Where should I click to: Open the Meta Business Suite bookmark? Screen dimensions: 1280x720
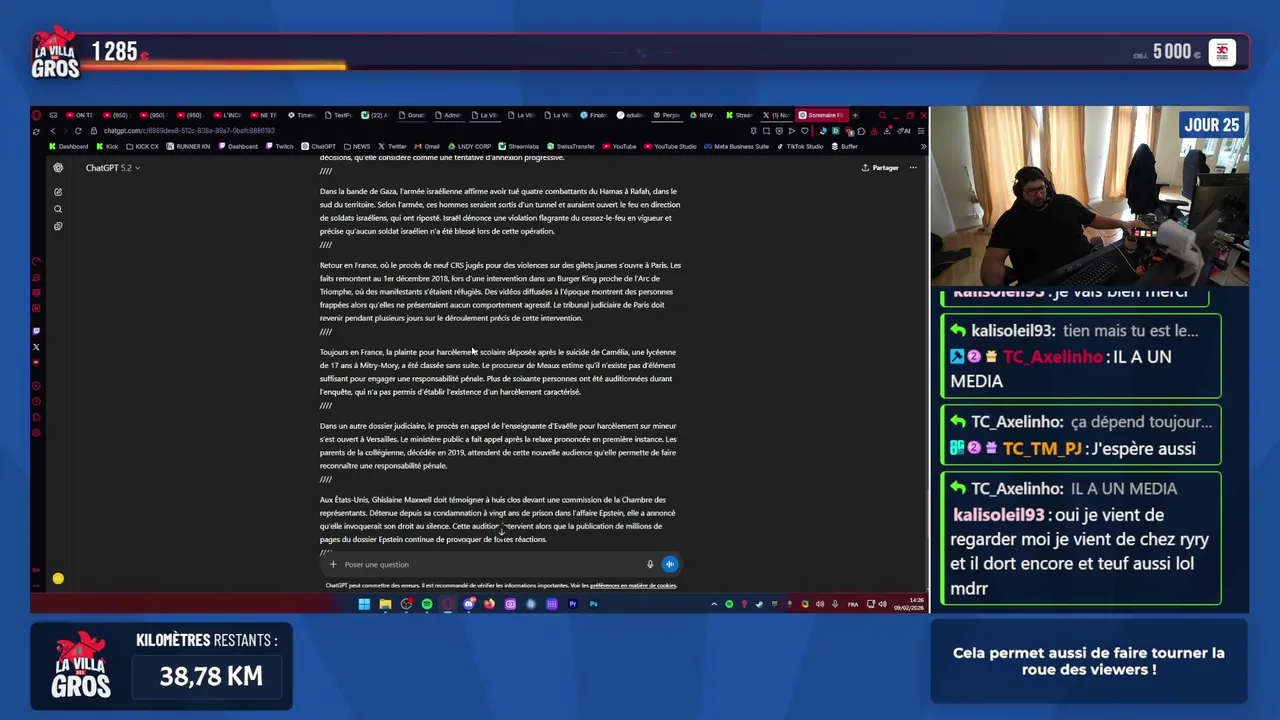pos(737,146)
